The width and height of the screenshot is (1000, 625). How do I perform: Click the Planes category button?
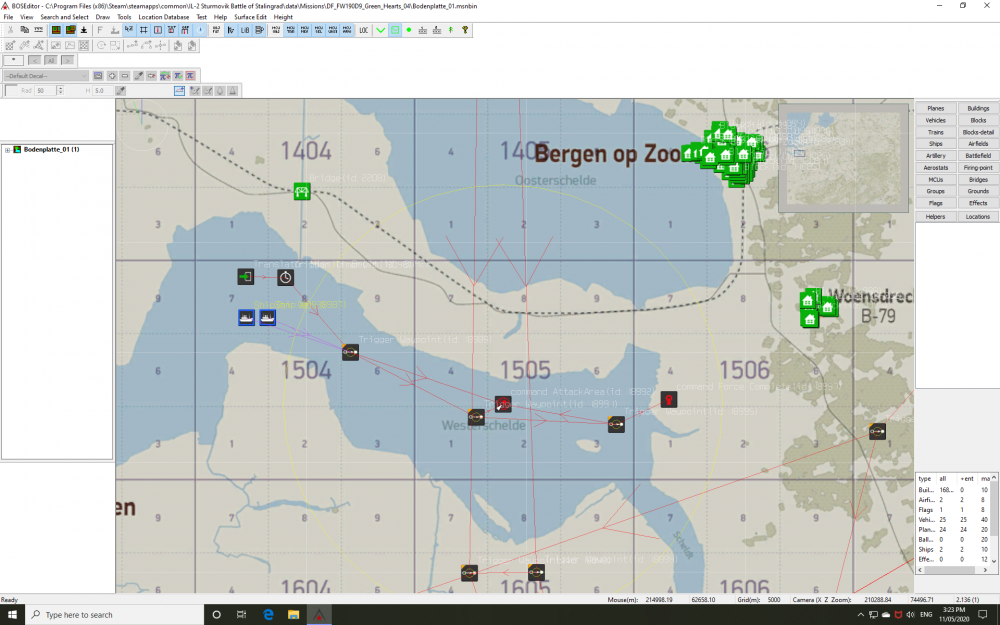pos(936,108)
